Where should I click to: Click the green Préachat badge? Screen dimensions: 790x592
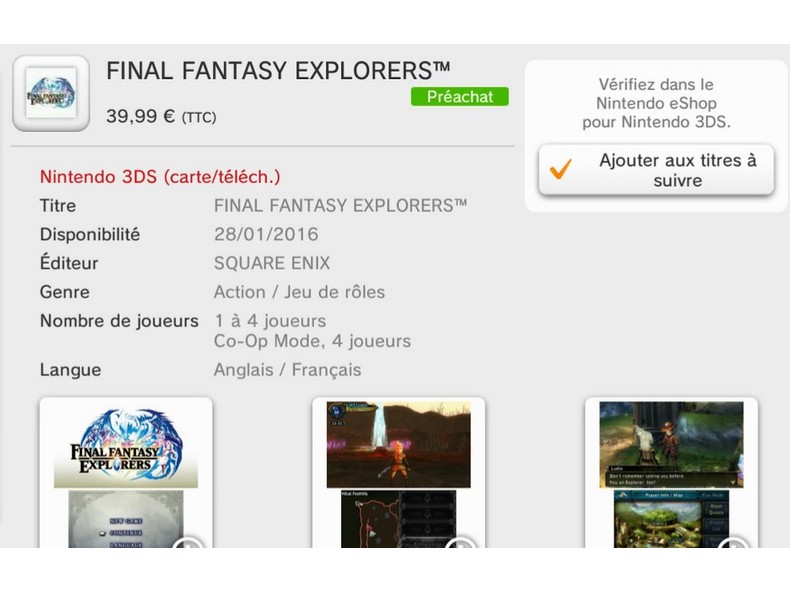(x=459, y=96)
